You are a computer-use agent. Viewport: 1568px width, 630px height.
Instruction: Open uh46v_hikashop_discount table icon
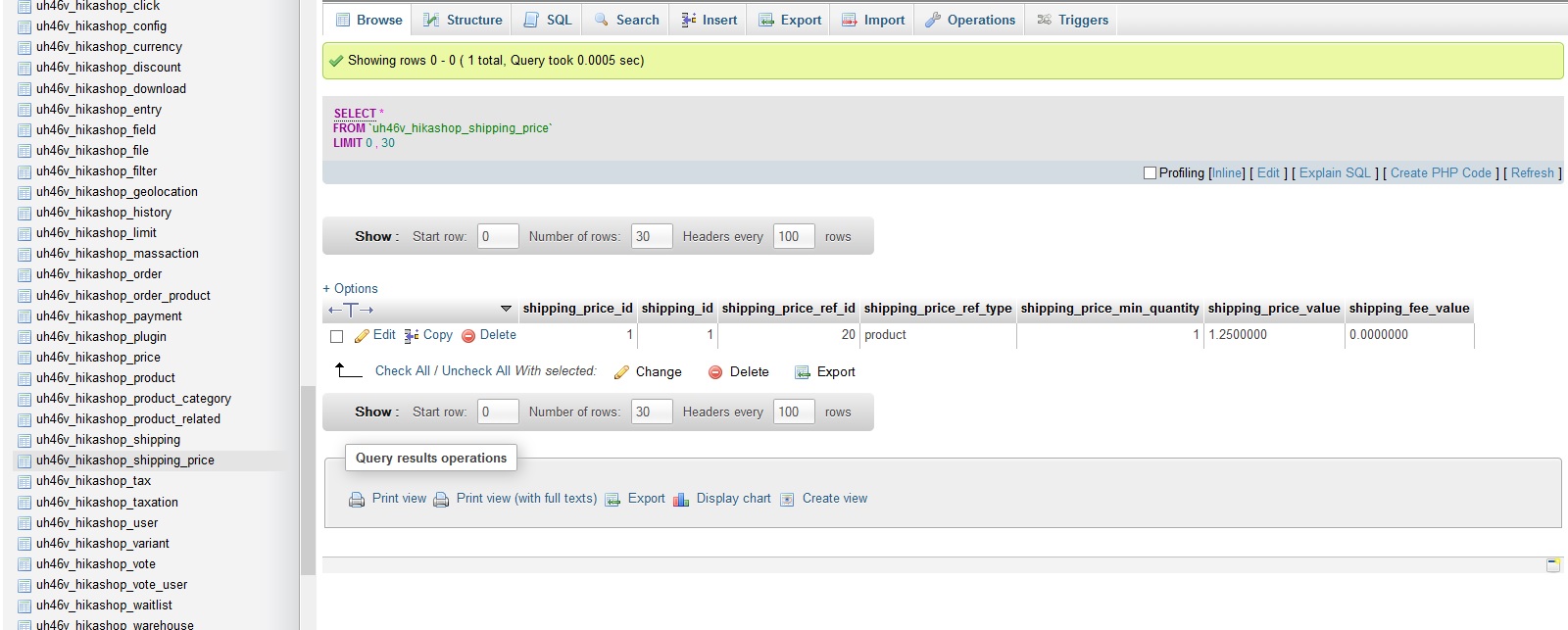[x=24, y=68]
